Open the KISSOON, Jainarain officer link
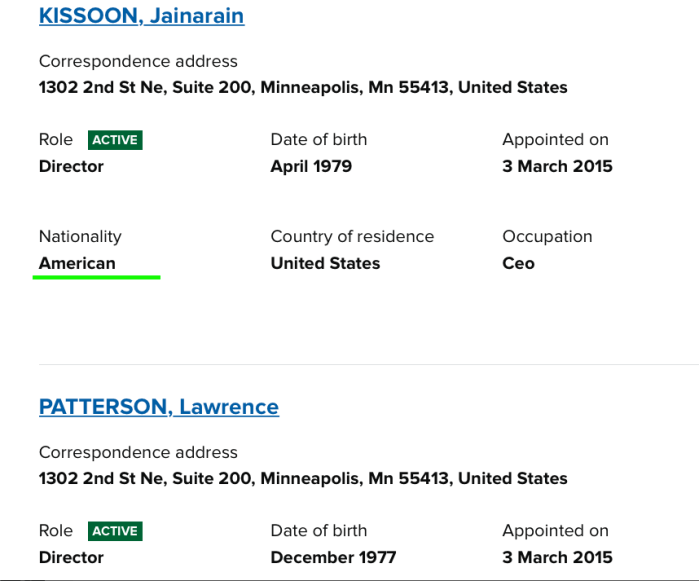Image resolution: width=699 pixels, height=581 pixels. click(x=141, y=16)
